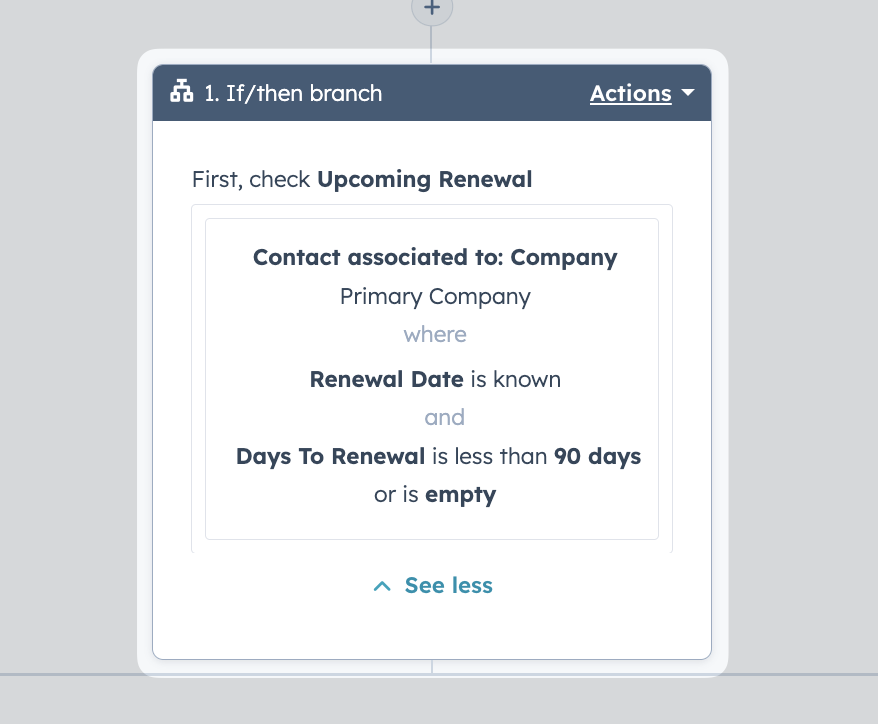Expand the caret beside Actions

pos(688,92)
